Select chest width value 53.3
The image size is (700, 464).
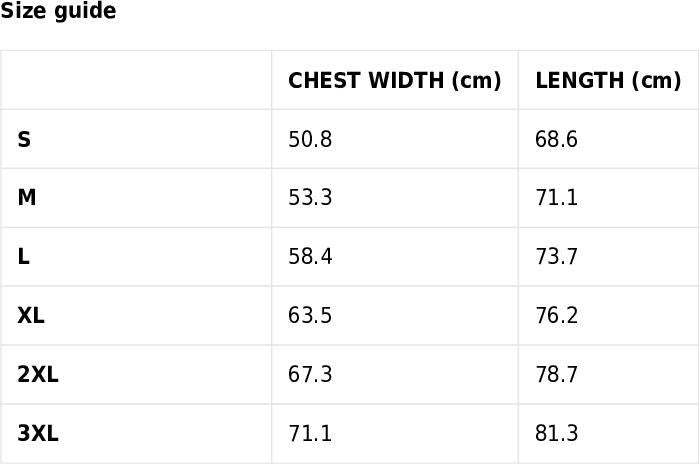coord(310,198)
